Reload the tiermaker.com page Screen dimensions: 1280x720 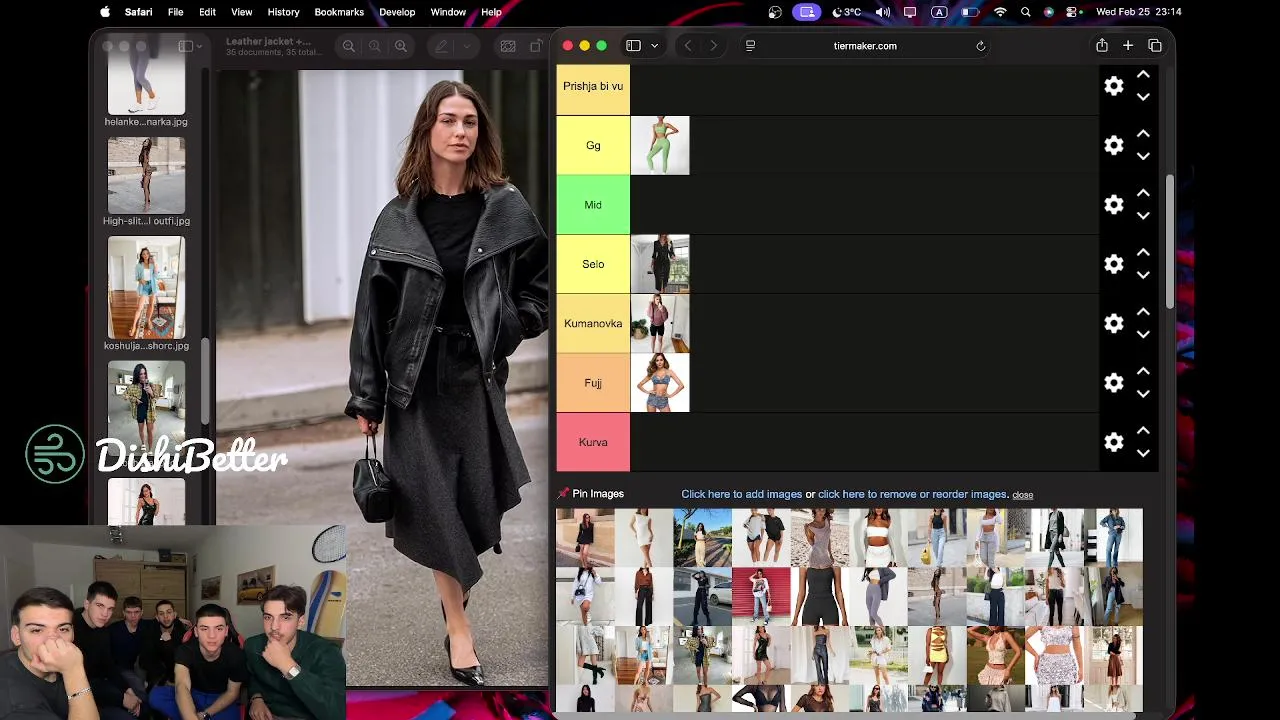click(x=981, y=46)
